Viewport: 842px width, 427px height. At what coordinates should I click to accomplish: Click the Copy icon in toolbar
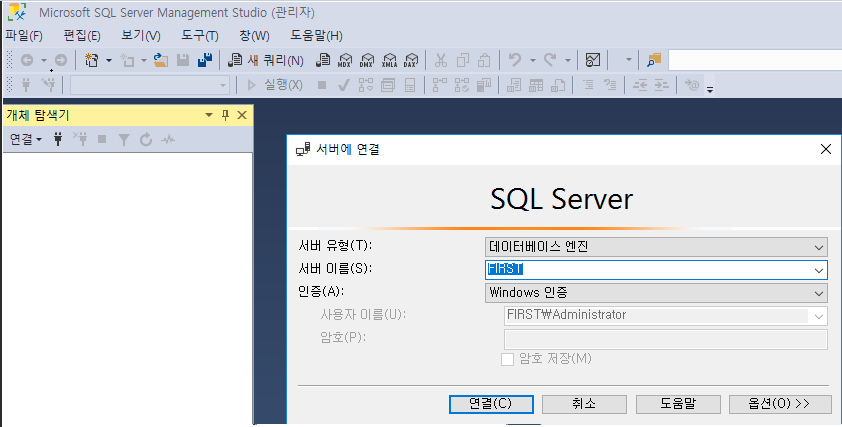coord(462,60)
